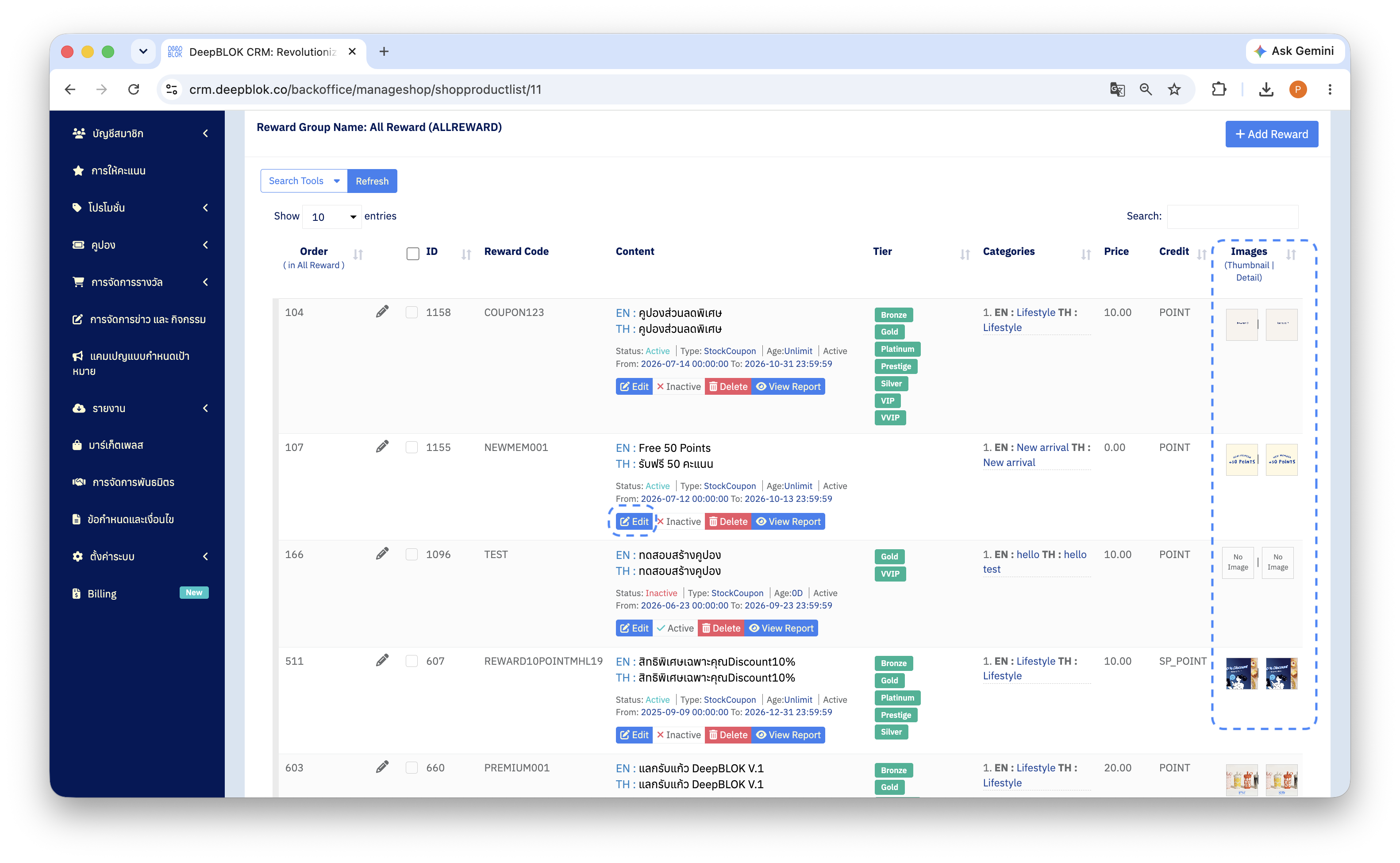Sort the table by the Categories column
The image size is (1400, 863).
(1086, 254)
